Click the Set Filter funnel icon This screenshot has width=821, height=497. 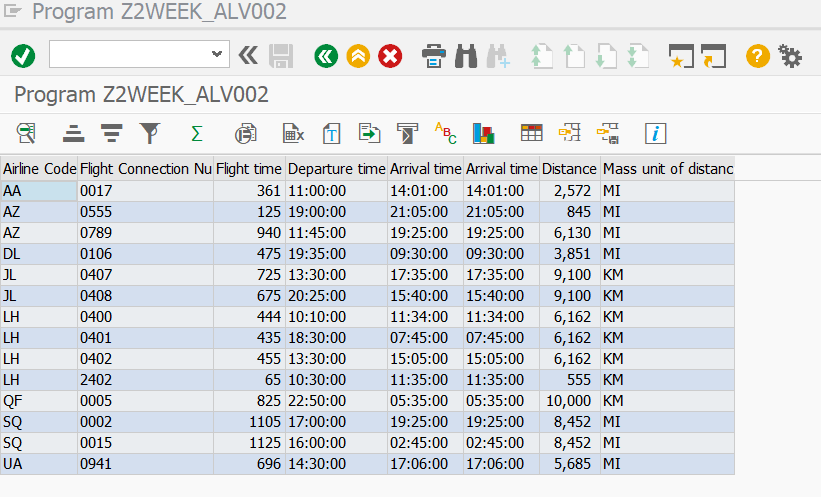(x=150, y=134)
